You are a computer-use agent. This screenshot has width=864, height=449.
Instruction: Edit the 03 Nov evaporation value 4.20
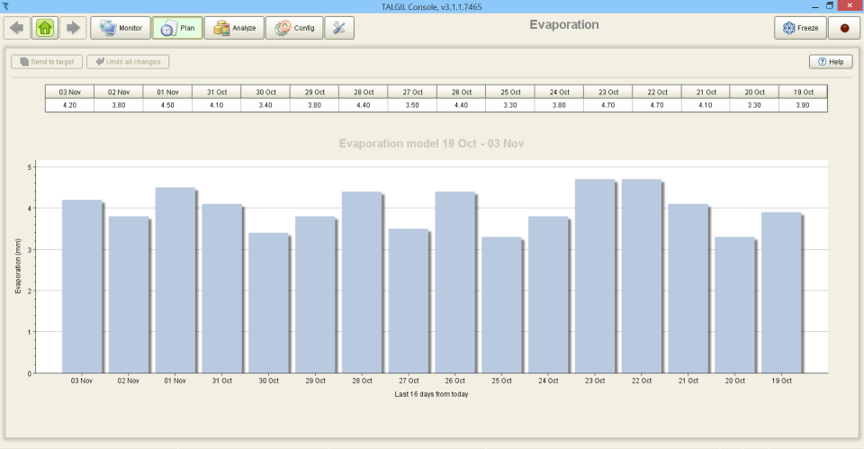coord(70,105)
